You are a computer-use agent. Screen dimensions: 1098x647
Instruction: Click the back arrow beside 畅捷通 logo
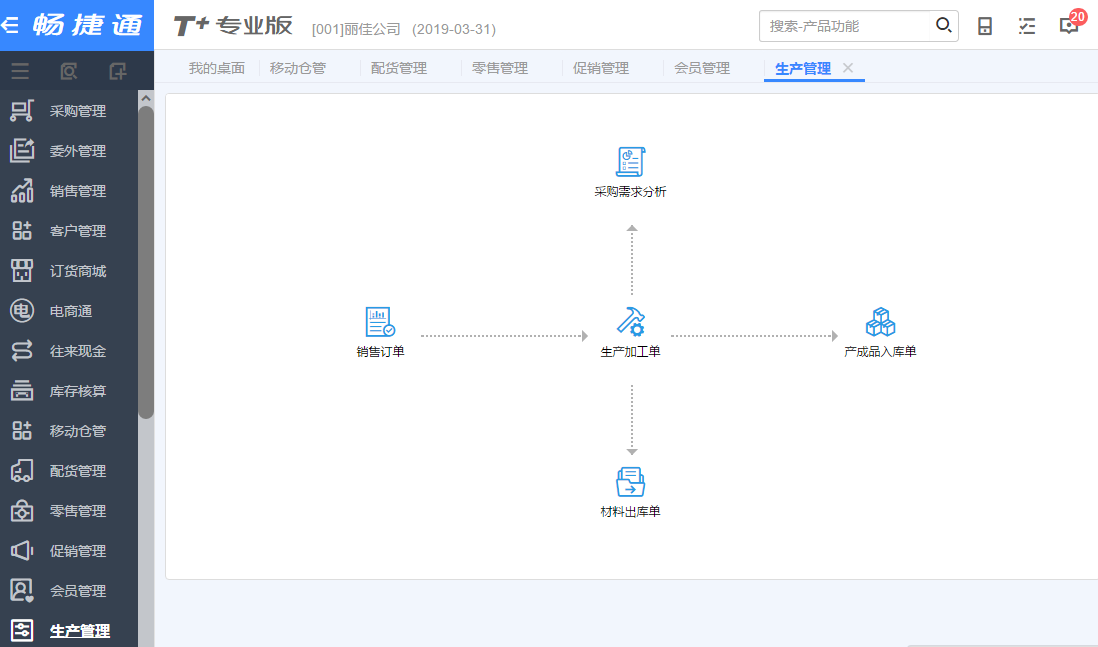point(10,26)
